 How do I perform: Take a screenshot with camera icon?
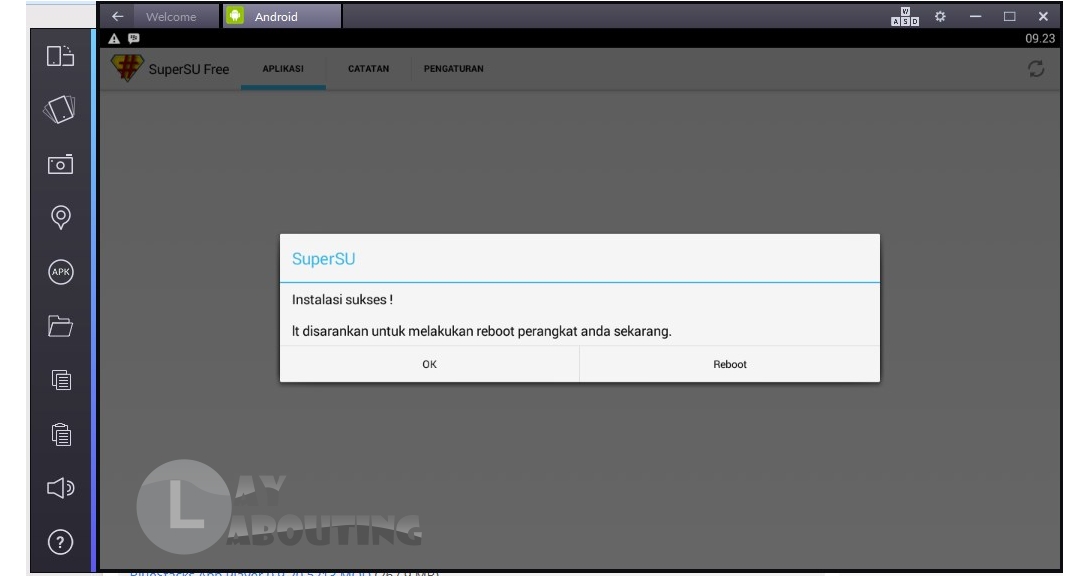click(x=60, y=164)
